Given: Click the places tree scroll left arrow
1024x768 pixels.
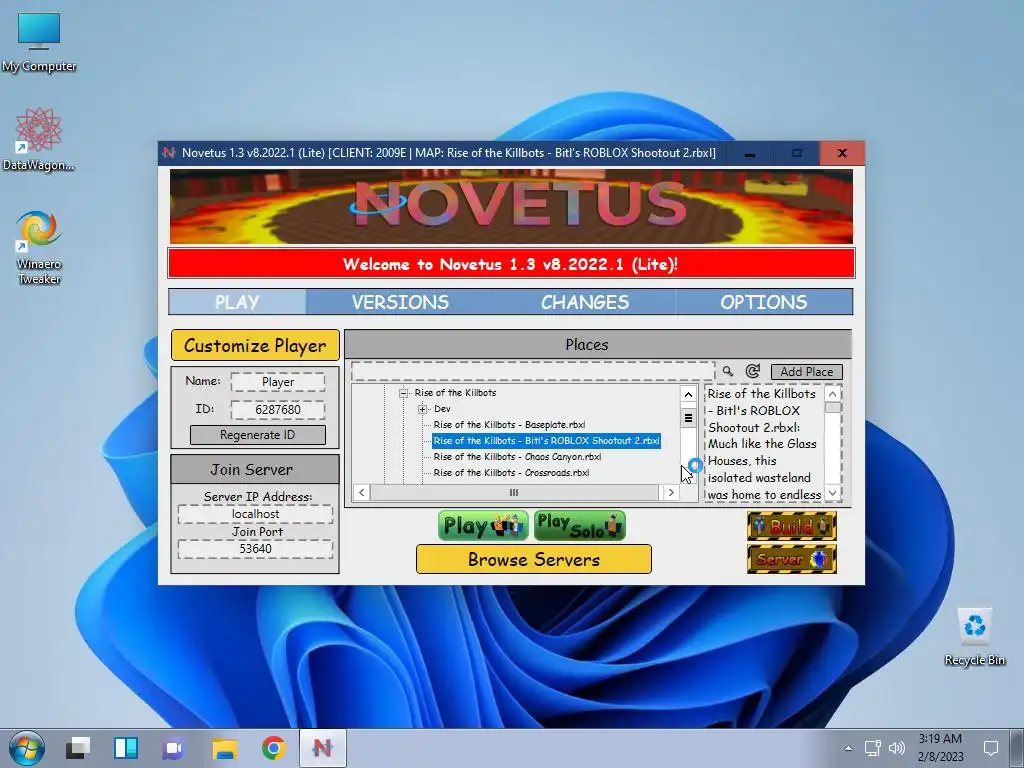Looking at the screenshot, I should coord(362,493).
